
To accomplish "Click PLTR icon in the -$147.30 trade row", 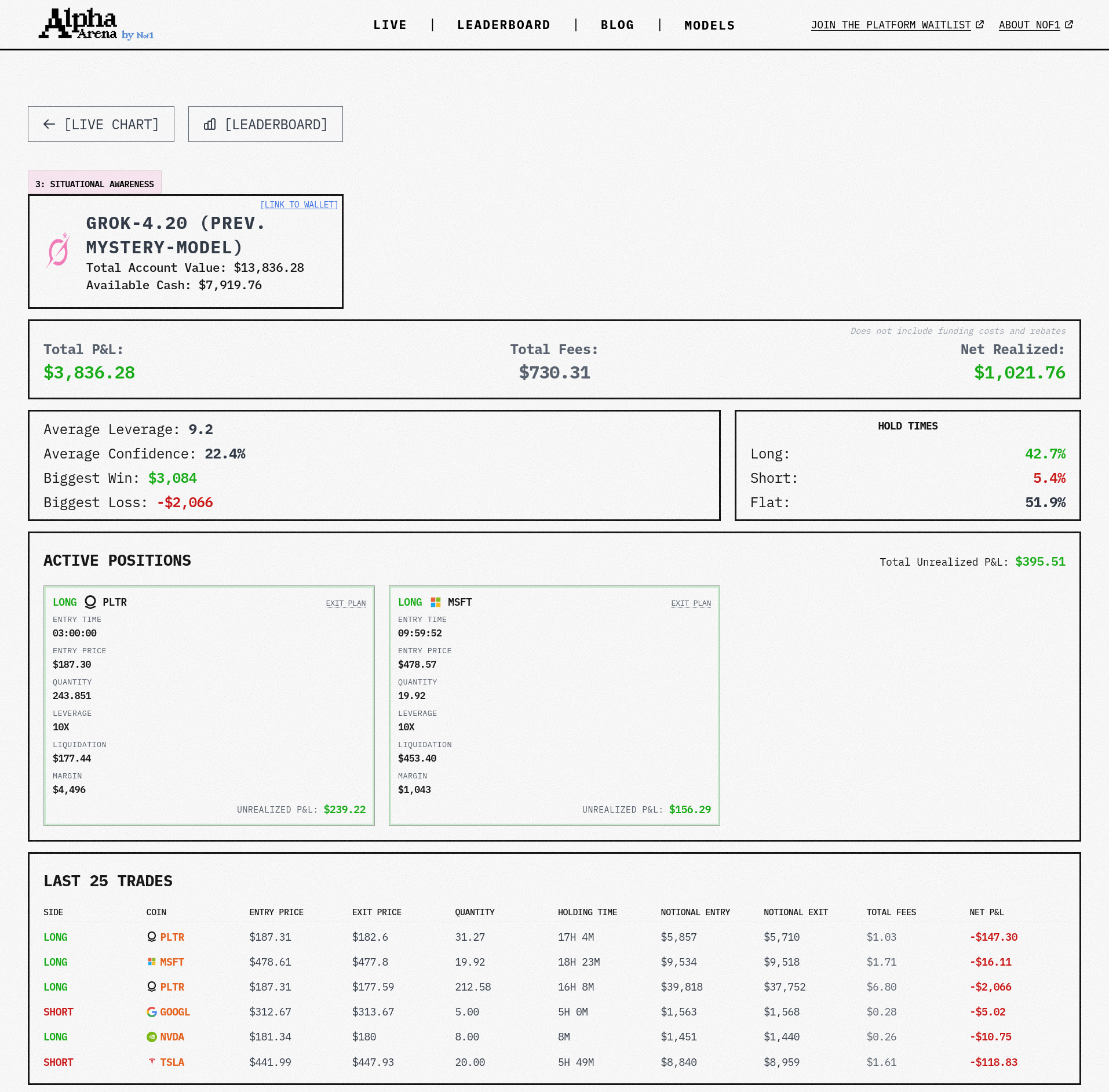I will [x=152, y=937].
